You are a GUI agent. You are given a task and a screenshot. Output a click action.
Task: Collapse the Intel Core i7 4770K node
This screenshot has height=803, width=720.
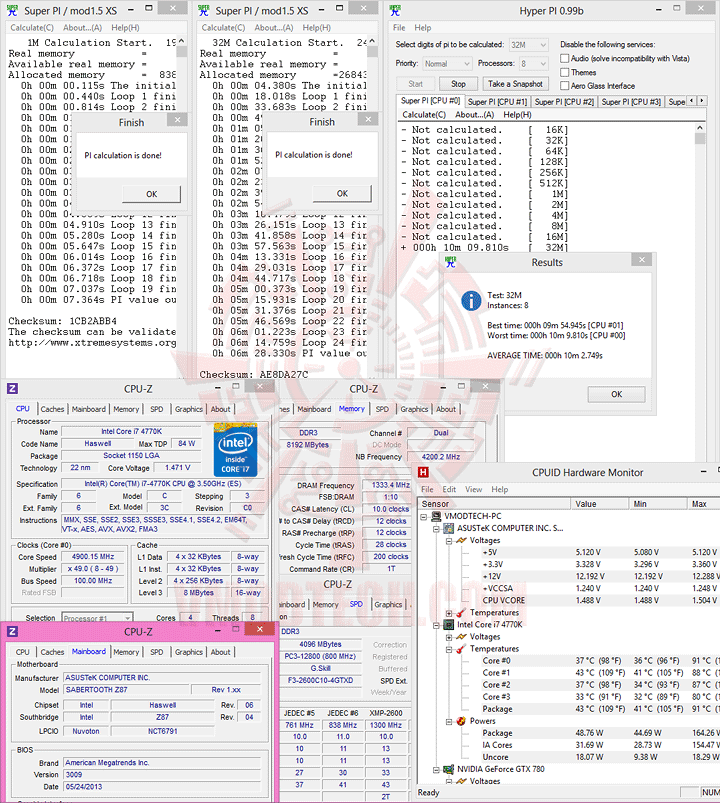coord(436,625)
